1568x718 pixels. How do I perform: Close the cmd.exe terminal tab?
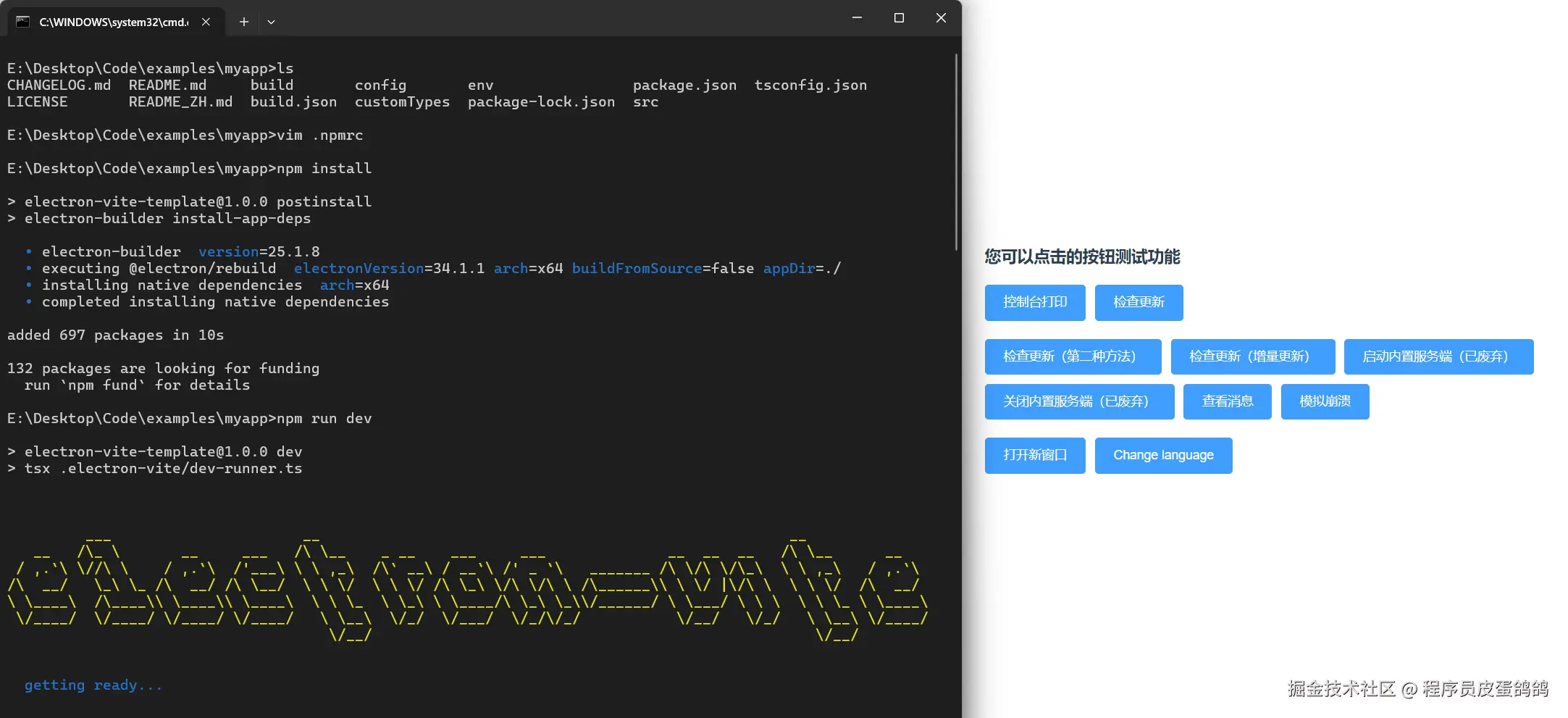click(x=206, y=22)
